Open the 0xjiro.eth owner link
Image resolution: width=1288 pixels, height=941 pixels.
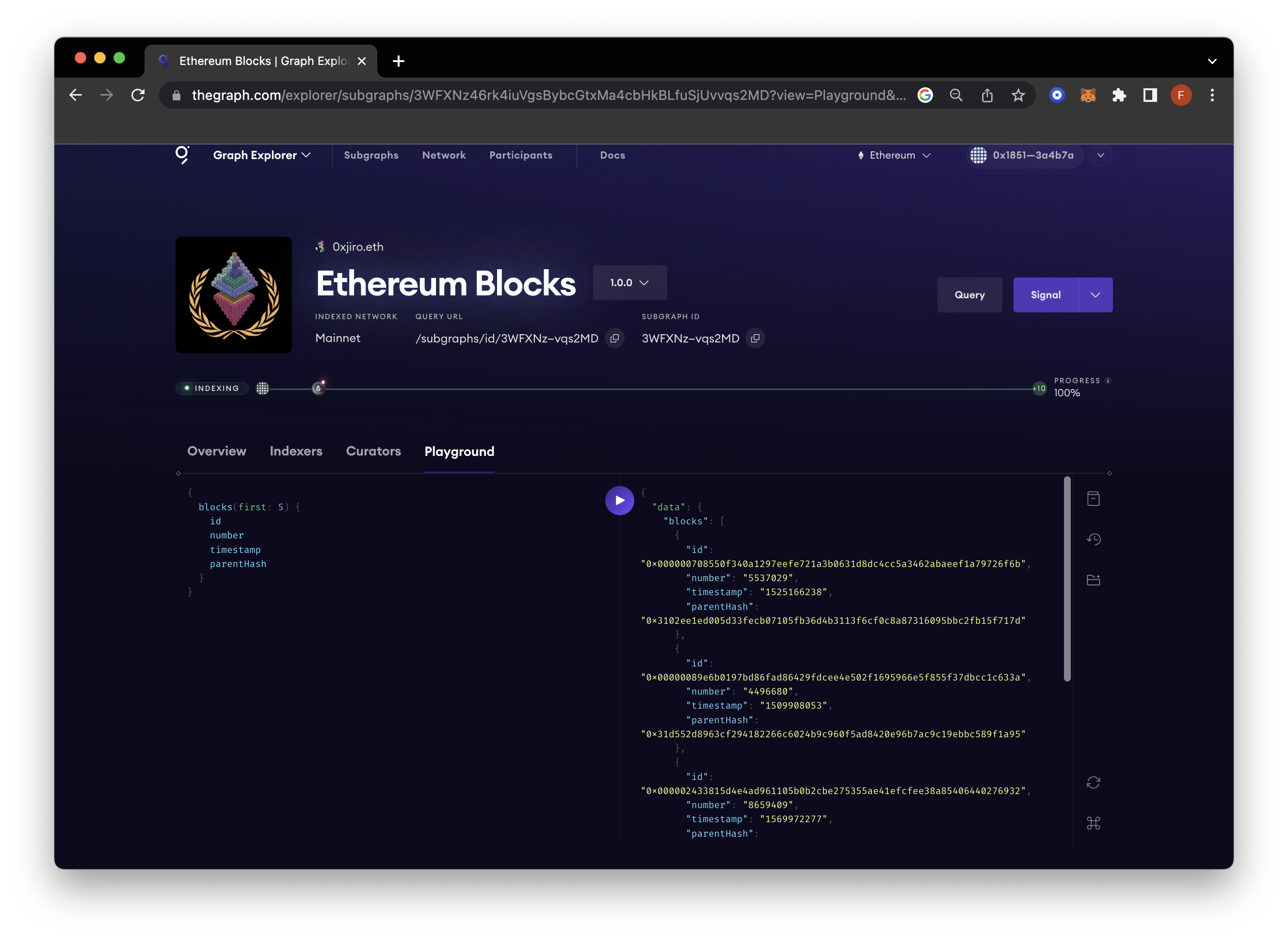pos(349,246)
